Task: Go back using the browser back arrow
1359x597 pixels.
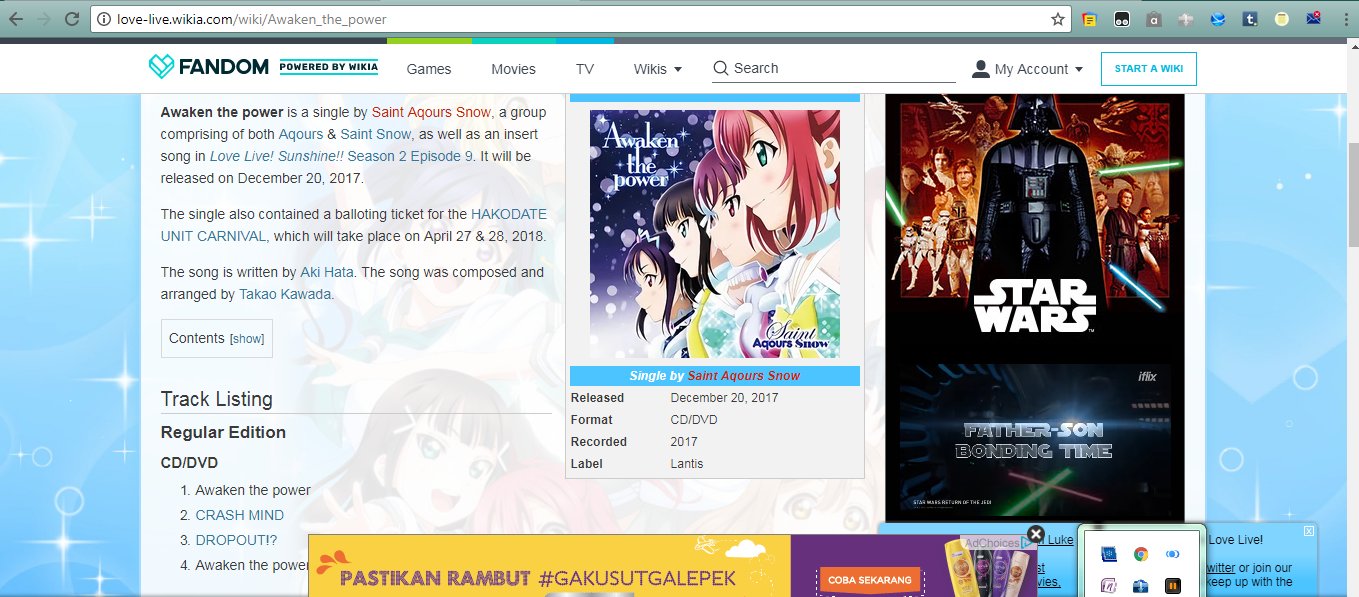Action: (16, 19)
